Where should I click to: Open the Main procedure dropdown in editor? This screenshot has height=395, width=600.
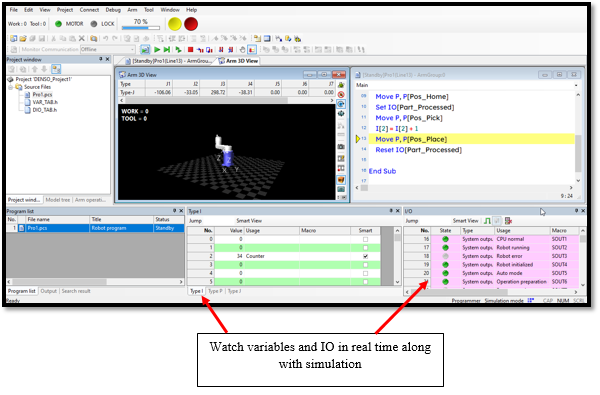coord(576,85)
